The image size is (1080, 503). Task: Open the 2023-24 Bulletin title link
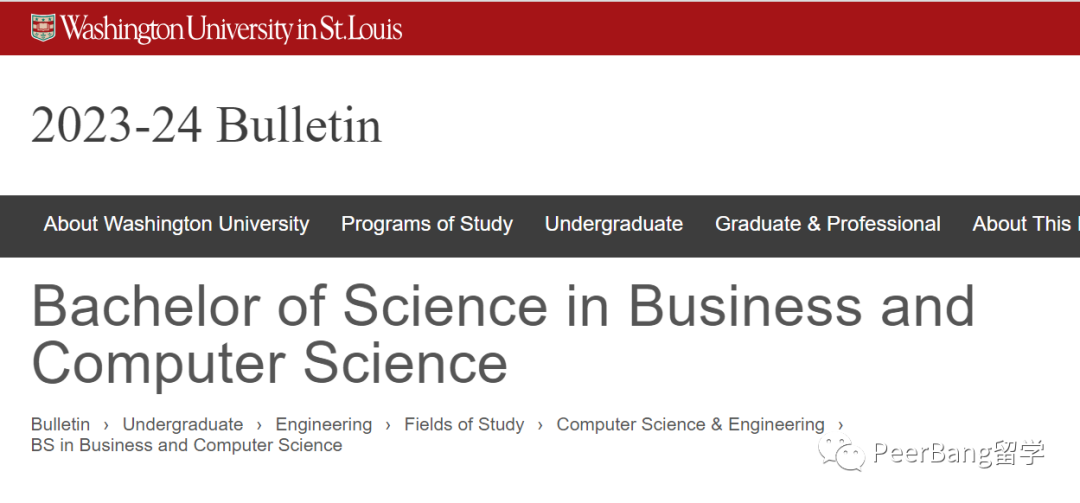pos(206,125)
